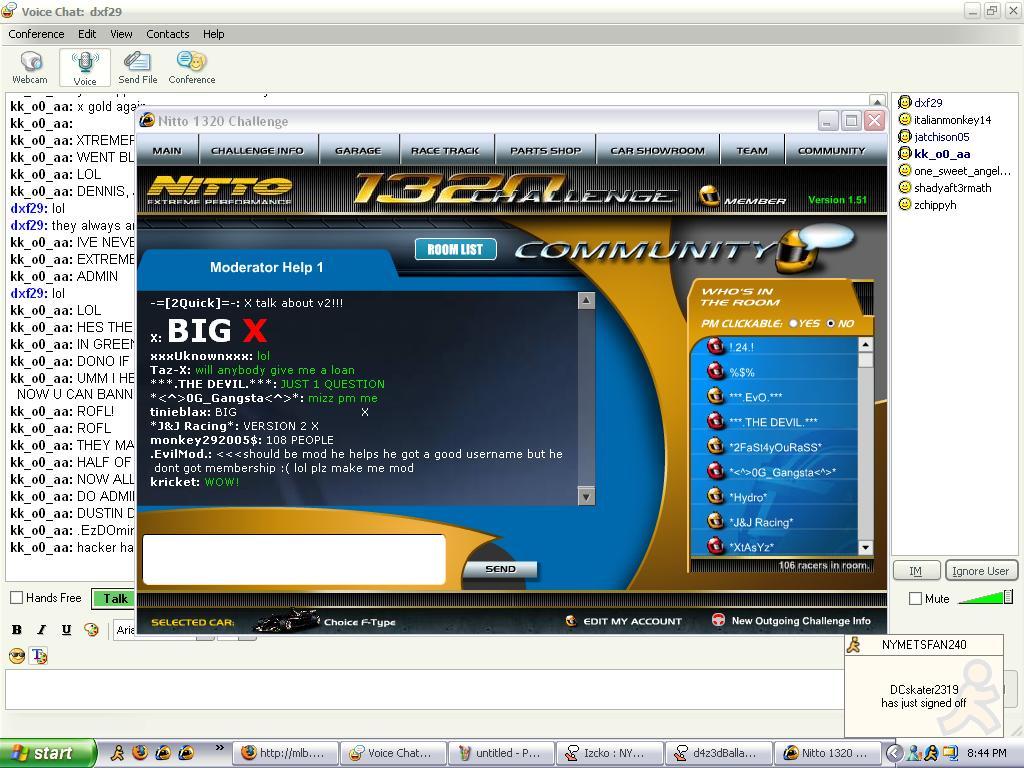
Task: Open the RACE TRACK tab
Action: point(445,150)
